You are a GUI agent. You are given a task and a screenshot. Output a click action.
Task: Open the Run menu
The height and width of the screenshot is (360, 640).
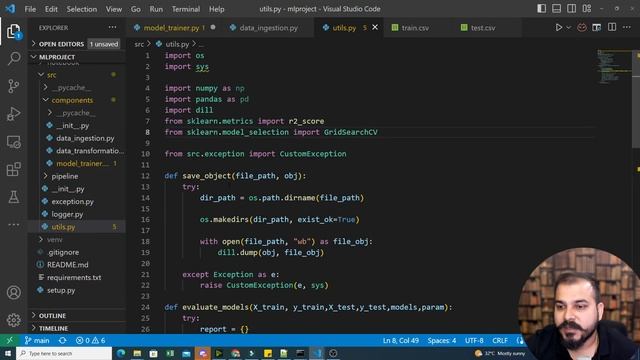[156, 9]
